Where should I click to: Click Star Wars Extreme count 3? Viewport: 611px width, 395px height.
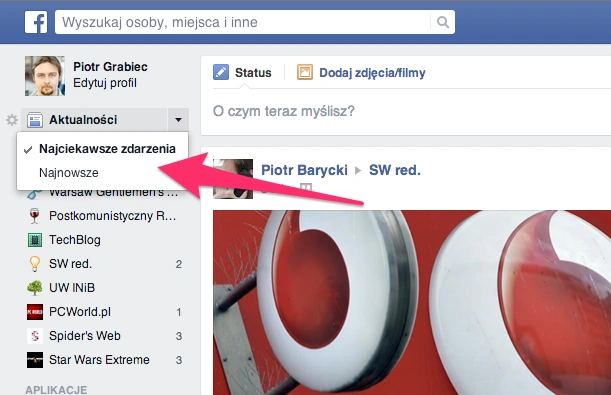click(x=178, y=360)
